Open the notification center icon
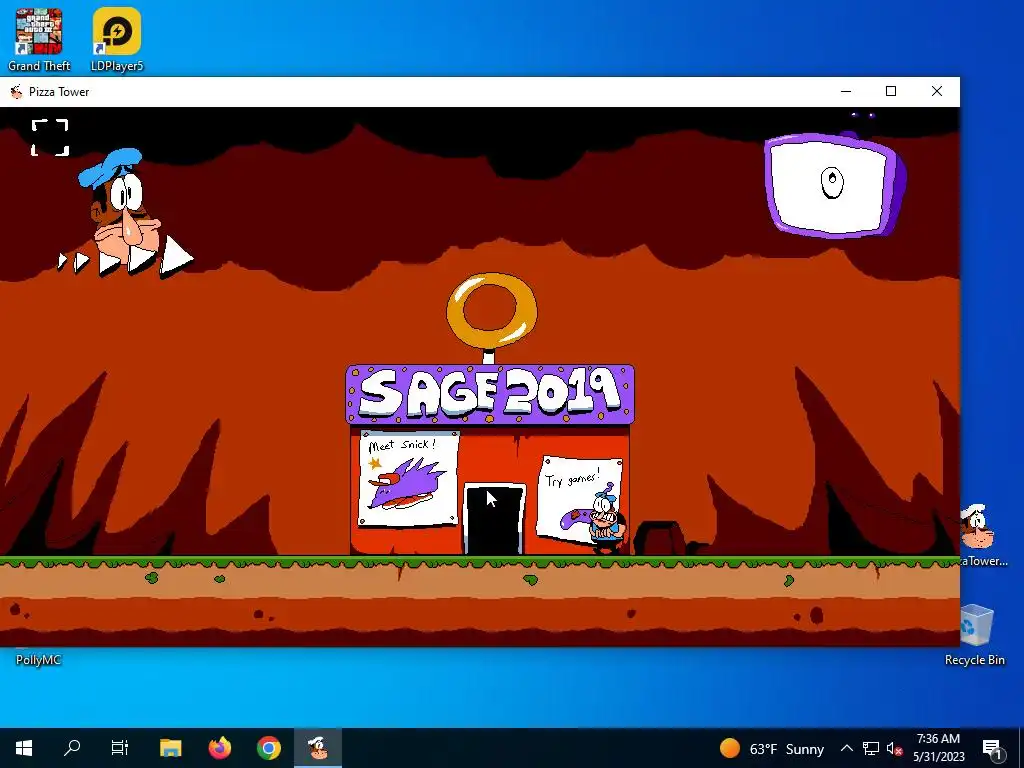This screenshot has width=1024, height=768. click(x=993, y=749)
